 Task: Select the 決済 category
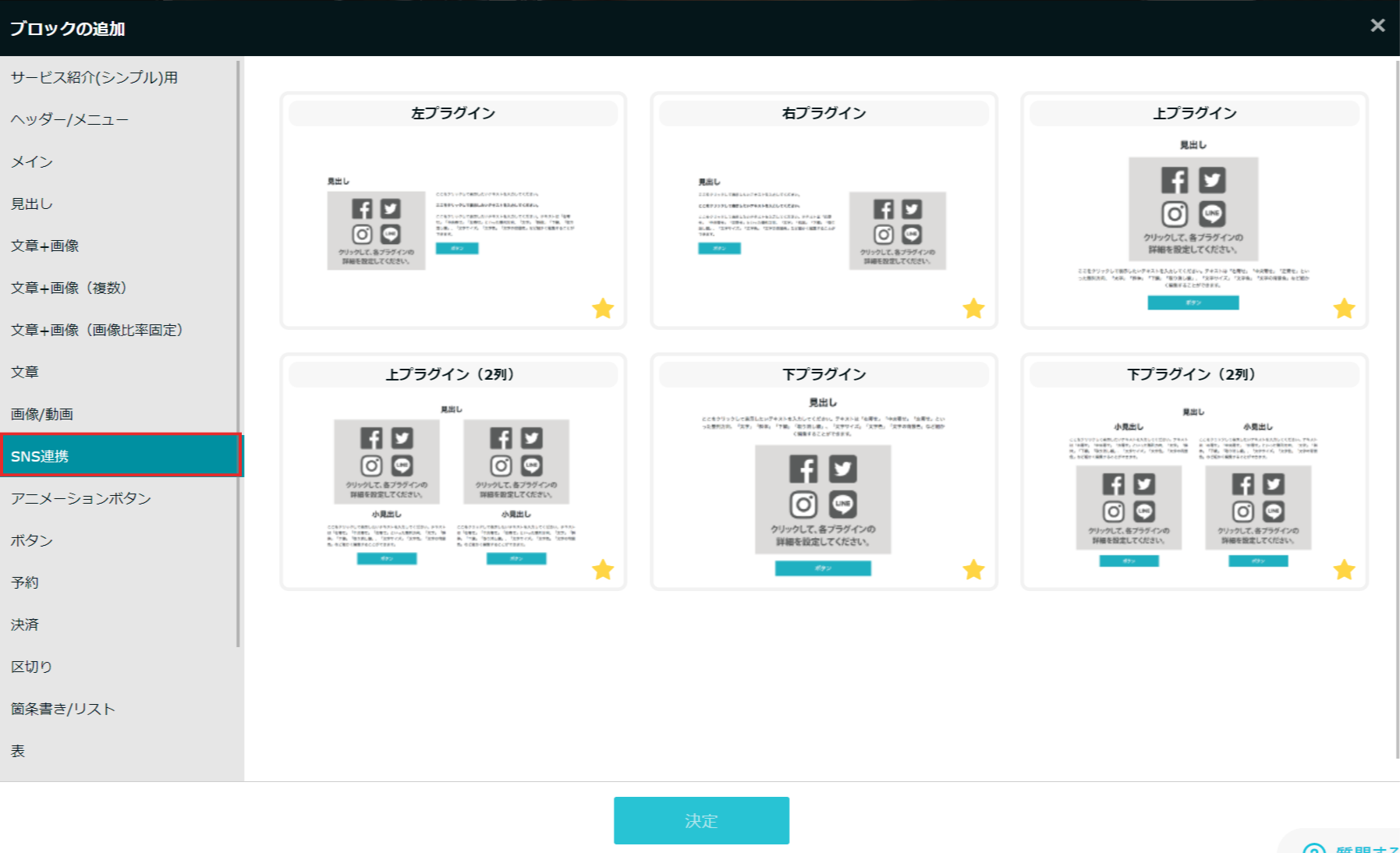point(119,625)
